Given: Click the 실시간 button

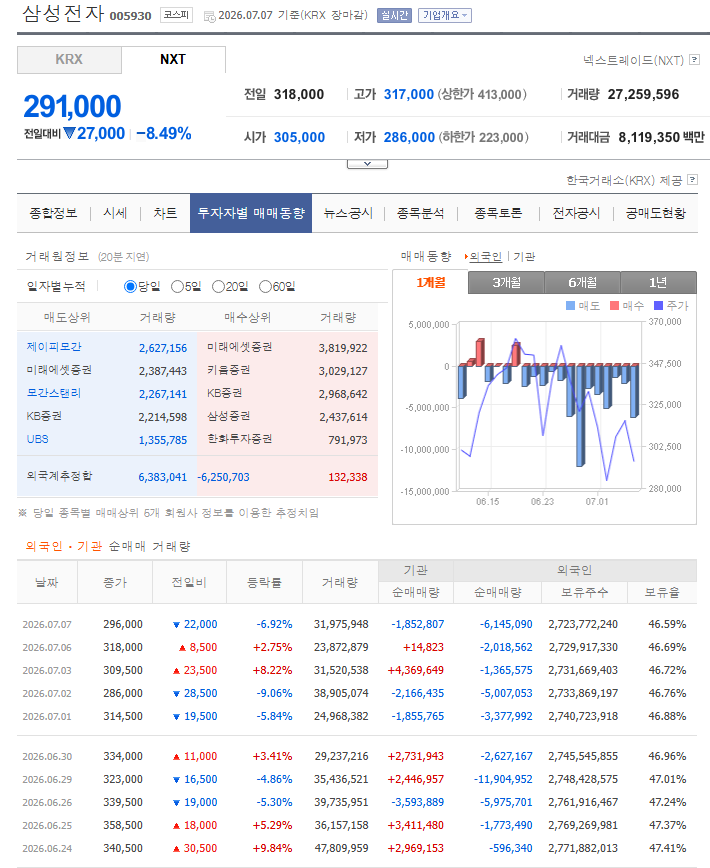Looking at the screenshot, I should tap(395, 16).
